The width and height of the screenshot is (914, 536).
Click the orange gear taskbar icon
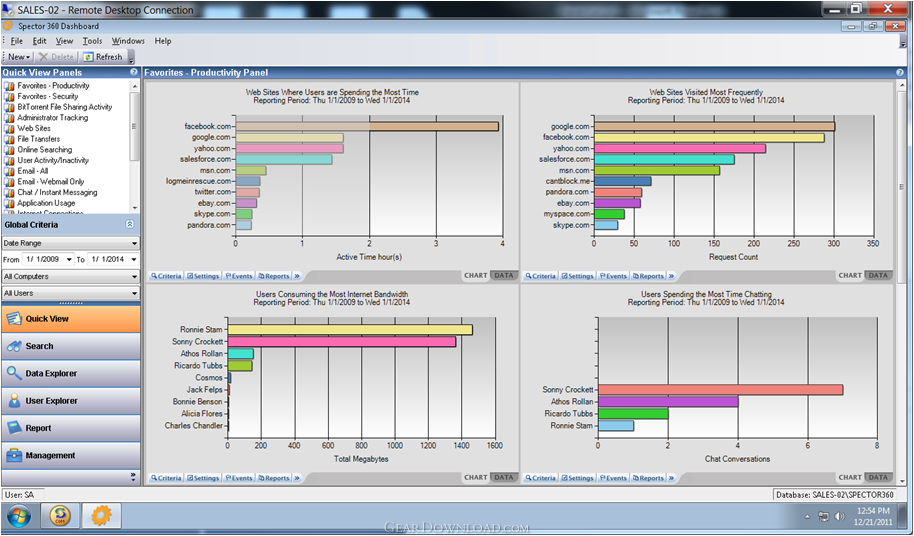tap(101, 516)
